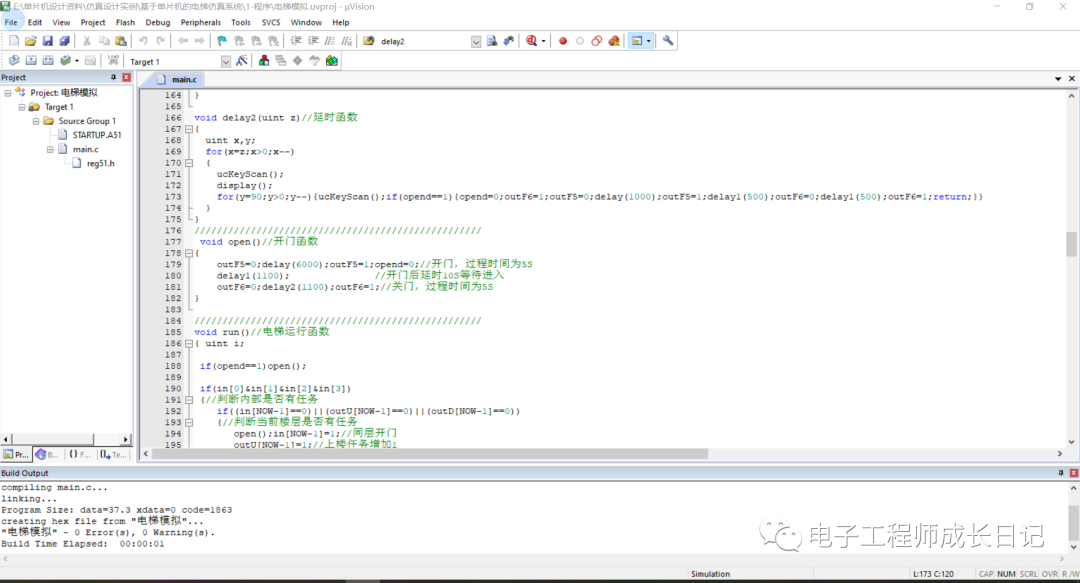This screenshot has width=1080, height=583.
Task: Click the Set bookmark flag icon
Action: 222,41
